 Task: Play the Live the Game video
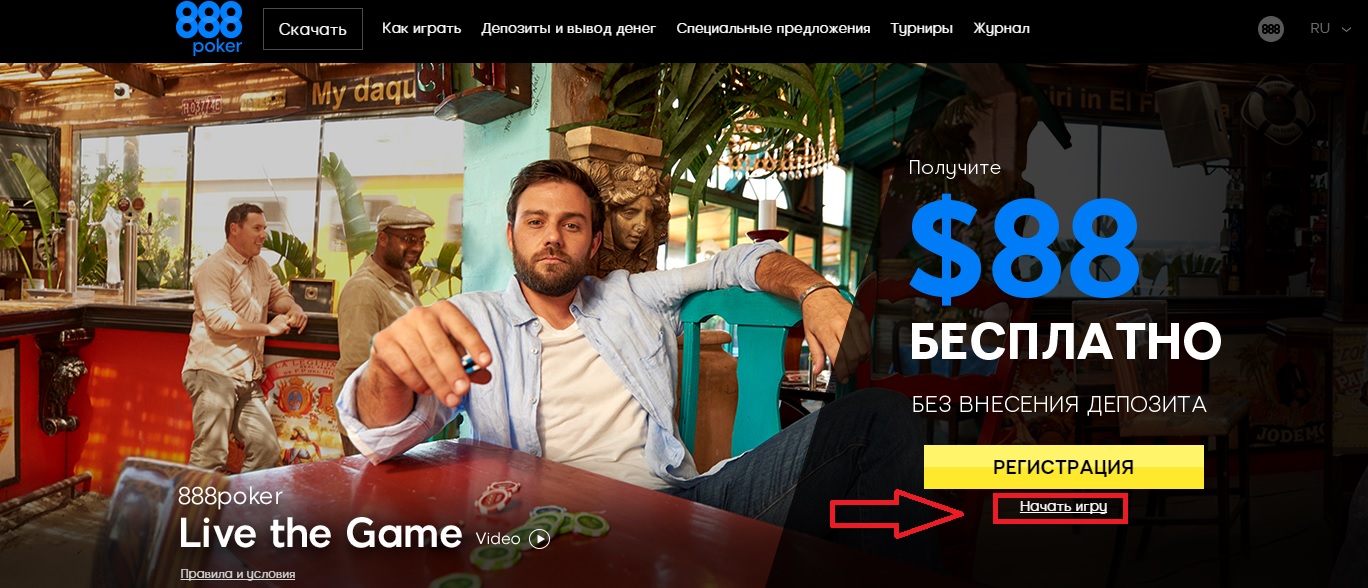tap(540, 539)
